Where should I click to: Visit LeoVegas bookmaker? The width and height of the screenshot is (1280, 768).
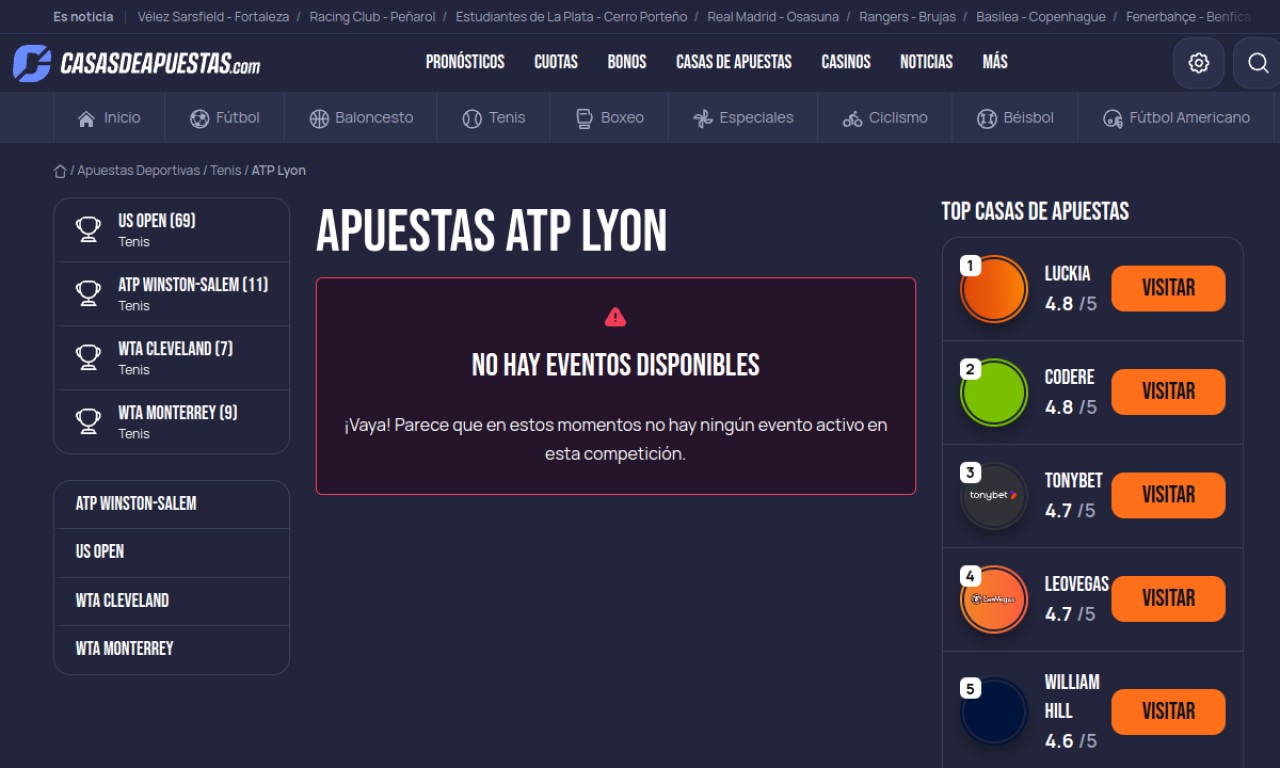(1168, 598)
